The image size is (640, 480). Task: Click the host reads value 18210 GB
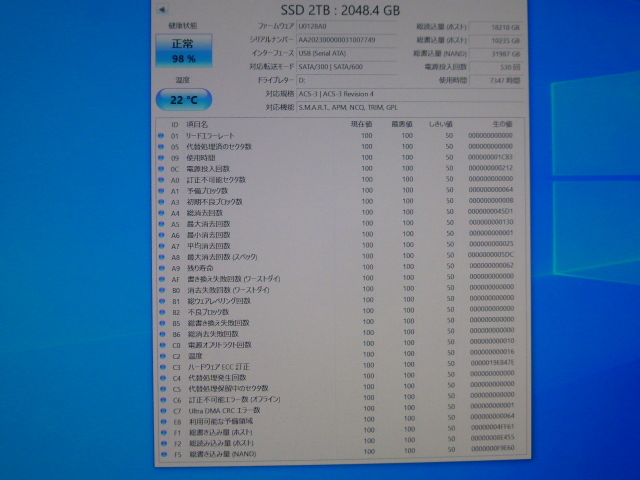496,27
